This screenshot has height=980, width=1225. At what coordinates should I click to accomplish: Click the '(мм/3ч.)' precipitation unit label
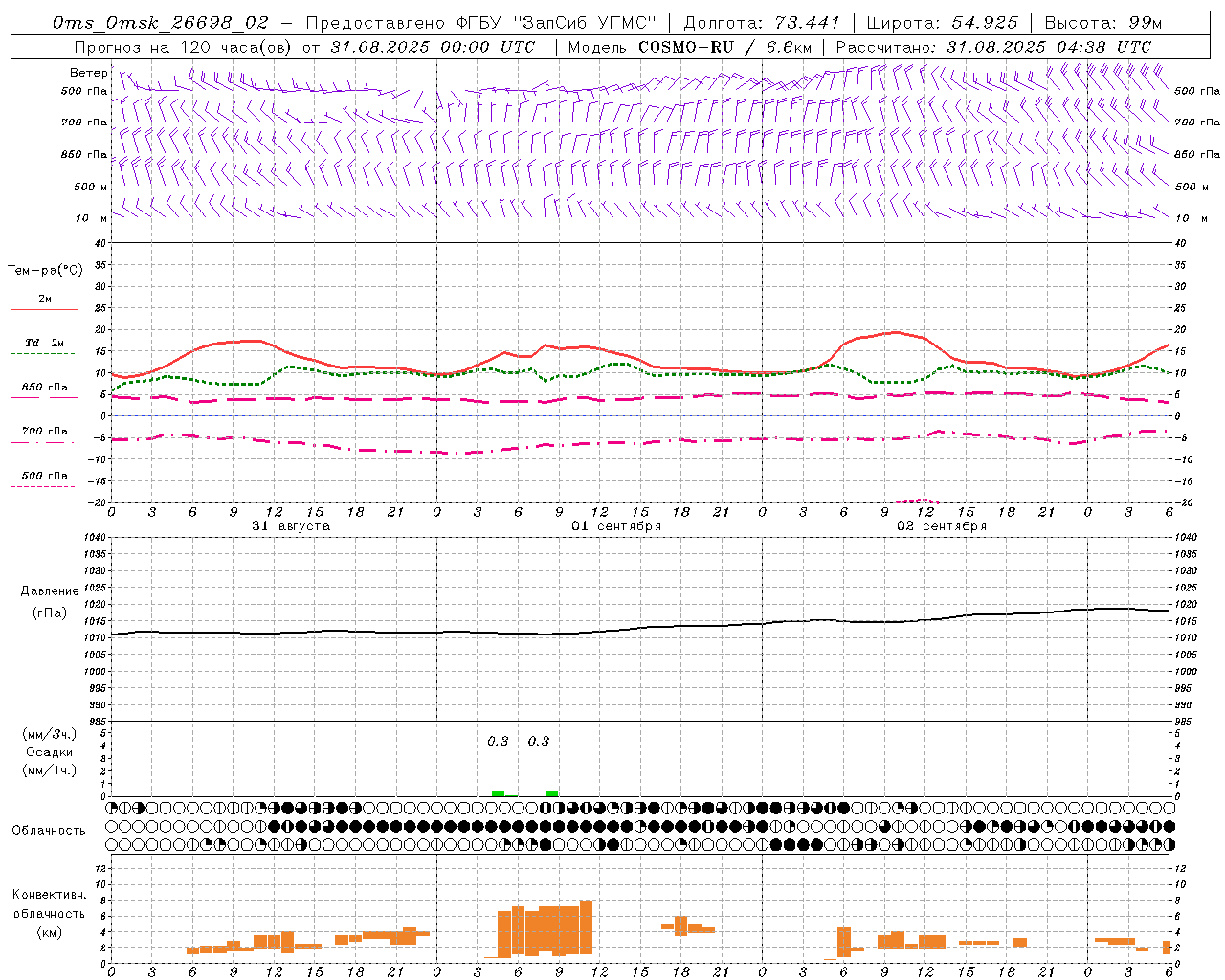point(50,734)
